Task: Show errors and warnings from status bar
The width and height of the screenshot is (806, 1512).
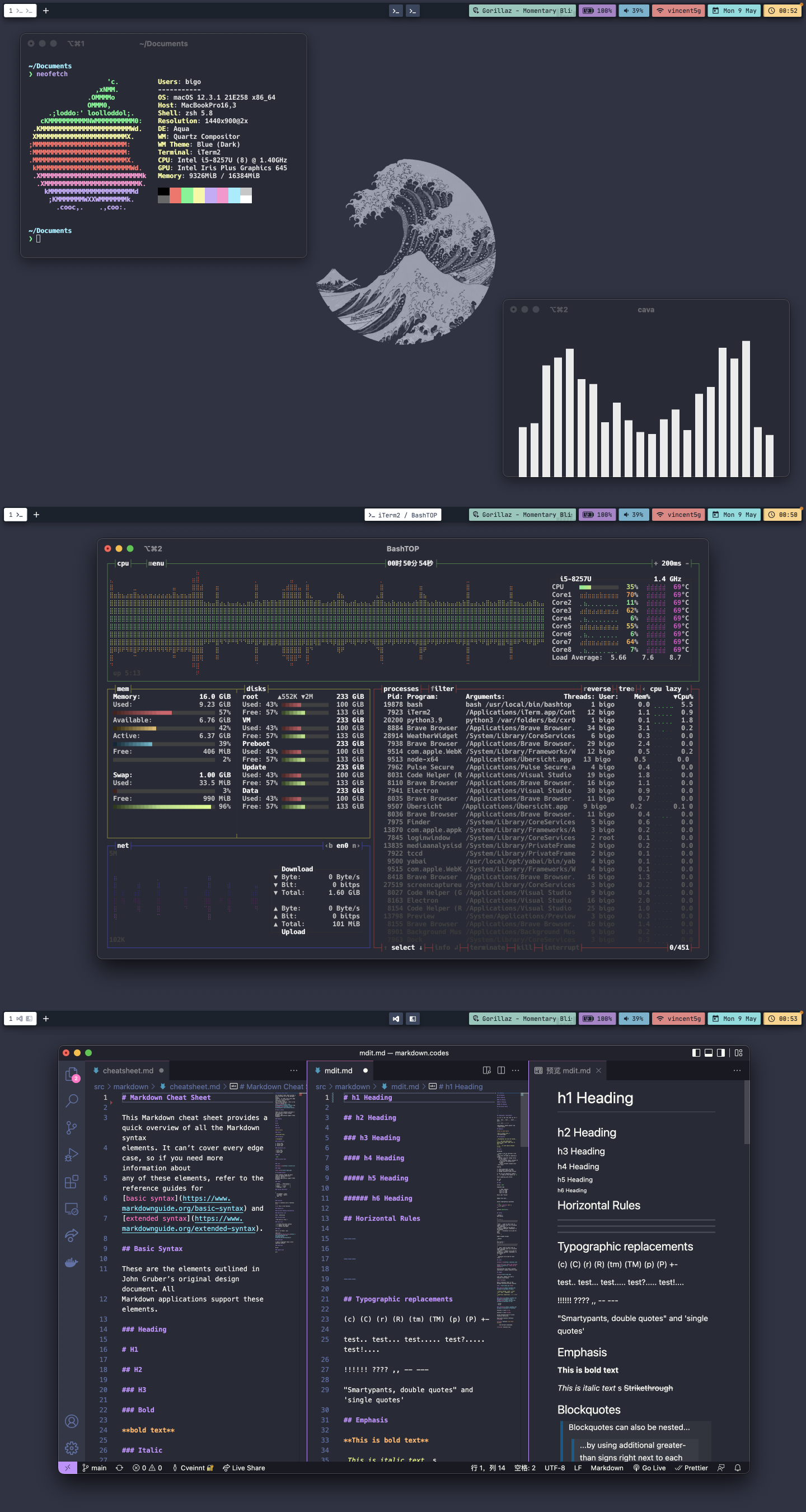Action: tap(147, 1467)
